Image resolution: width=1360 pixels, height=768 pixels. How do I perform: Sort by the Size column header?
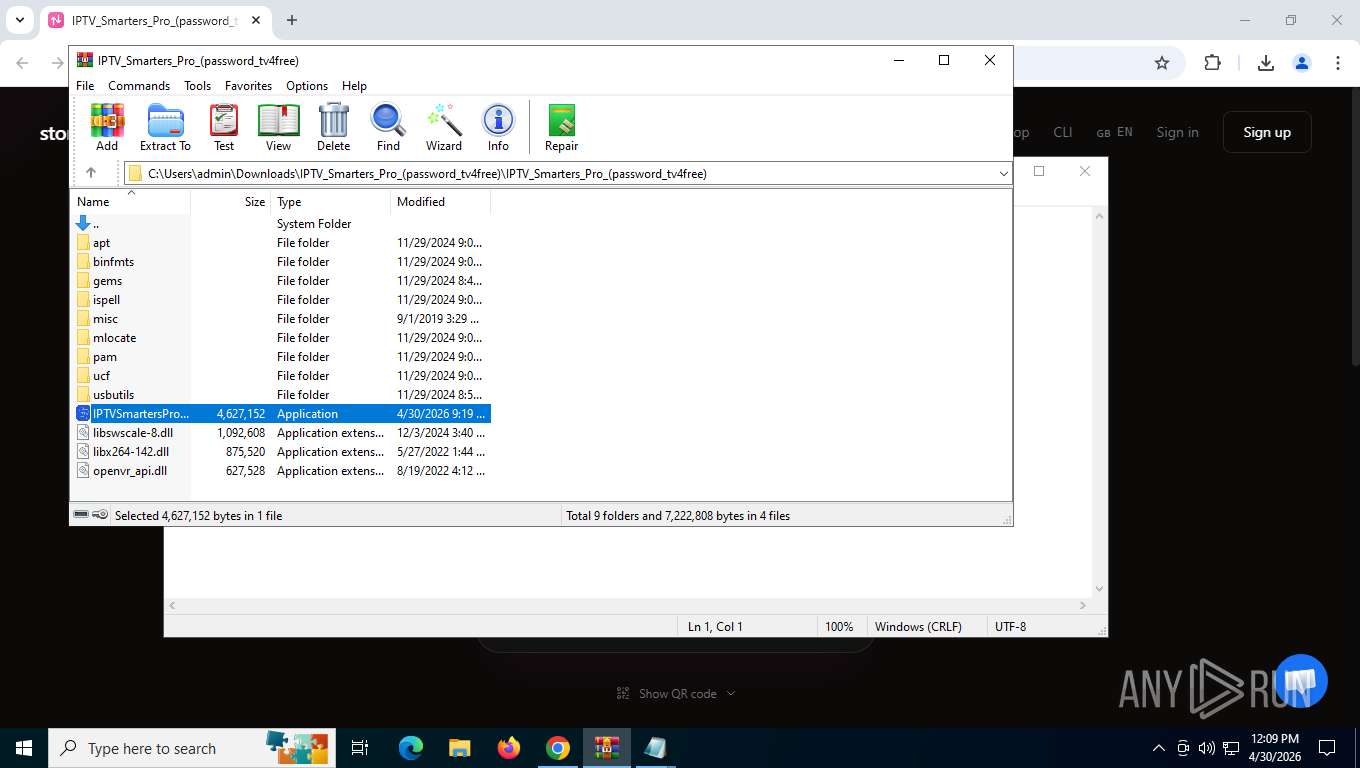(x=231, y=202)
